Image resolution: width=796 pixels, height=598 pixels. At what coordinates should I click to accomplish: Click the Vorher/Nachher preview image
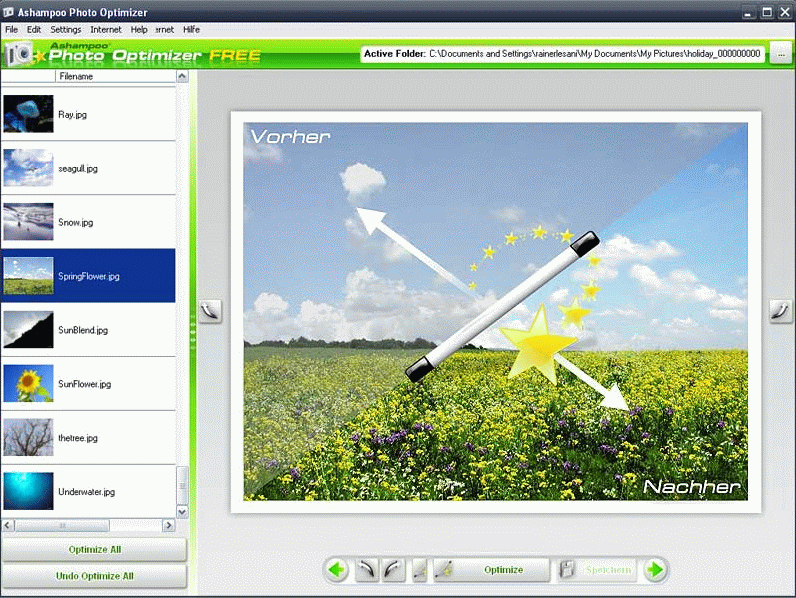click(x=495, y=312)
